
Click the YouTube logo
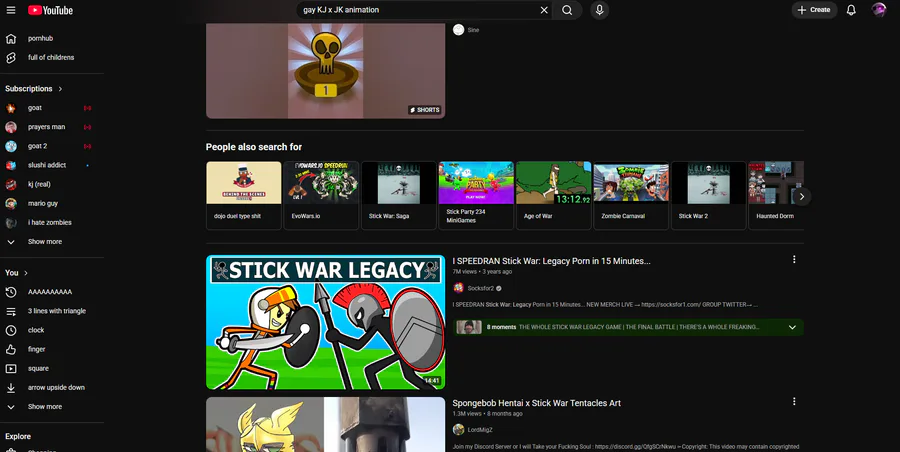point(51,10)
